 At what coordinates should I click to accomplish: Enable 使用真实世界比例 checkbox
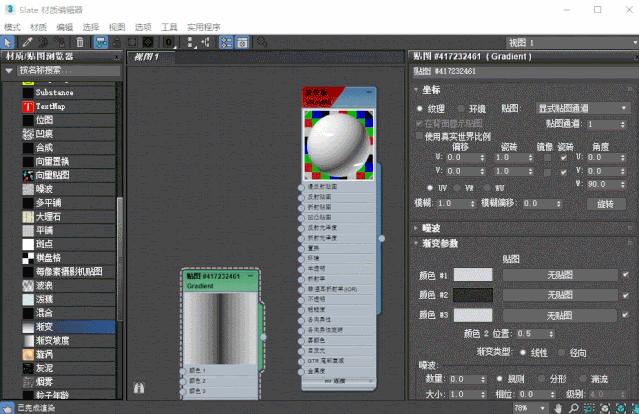pyautogui.click(x=419, y=136)
